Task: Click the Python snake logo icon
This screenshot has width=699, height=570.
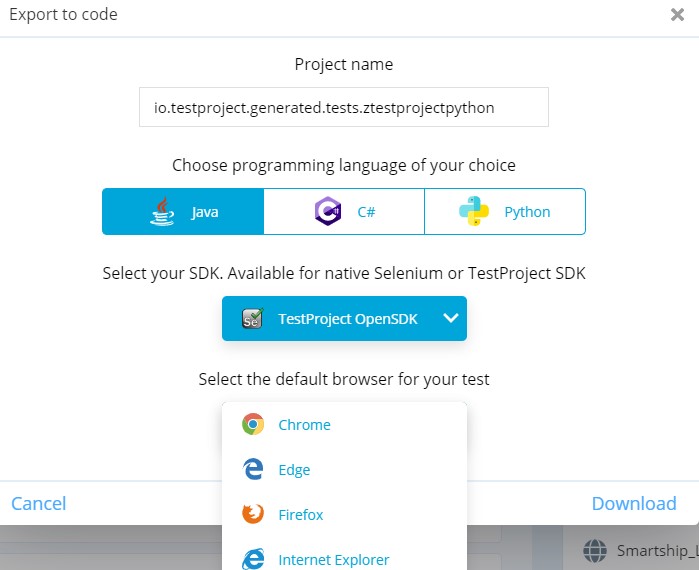Action: [x=472, y=211]
